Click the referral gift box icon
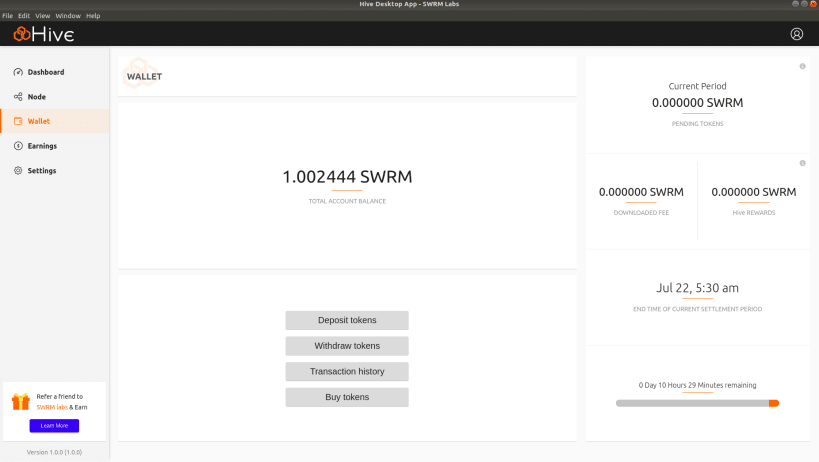Image resolution: width=819 pixels, height=462 pixels. pyautogui.click(x=21, y=401)
